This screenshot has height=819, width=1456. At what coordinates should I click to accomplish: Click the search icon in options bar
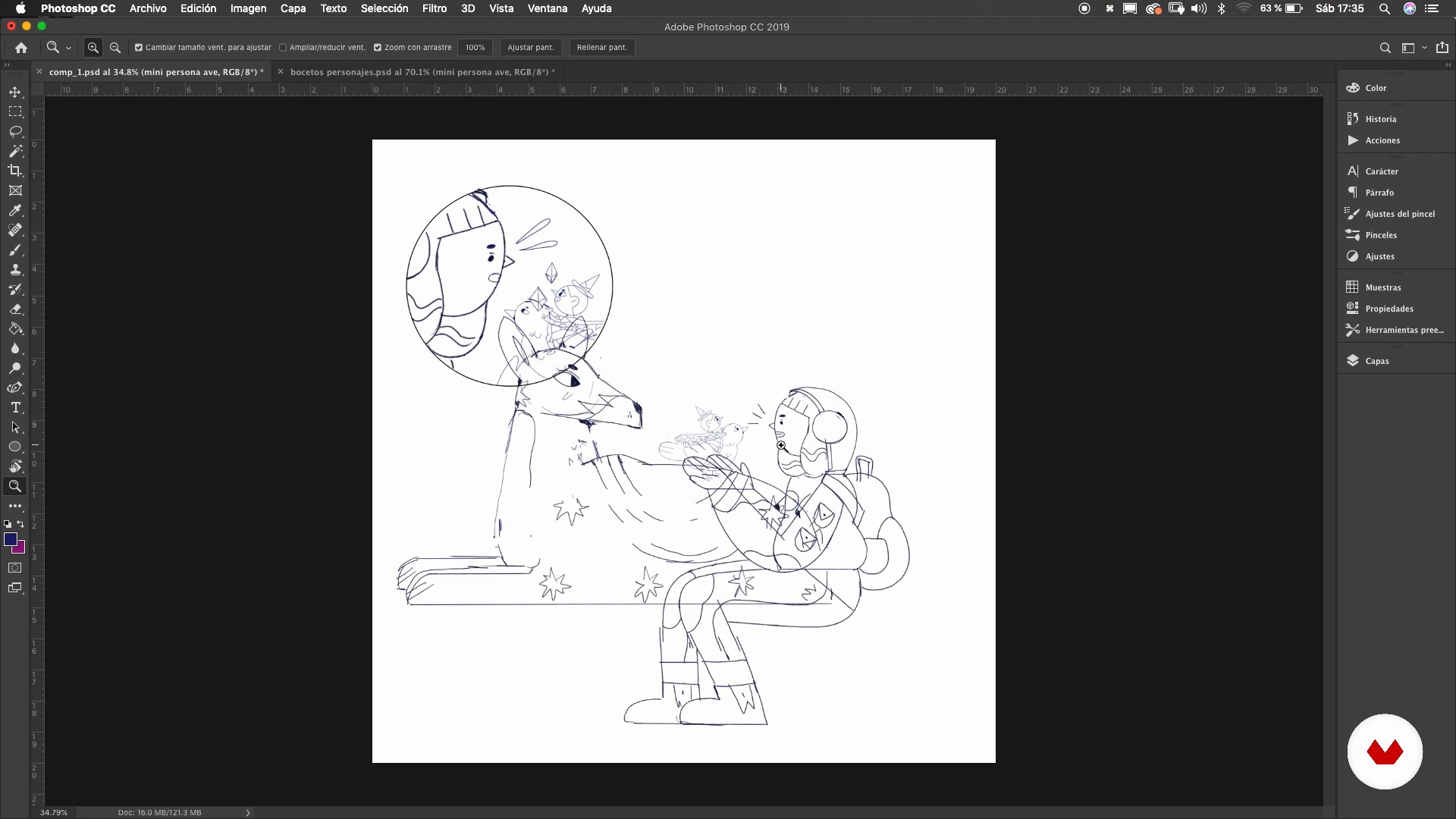pyautogui.click(x=1385, y=47)
